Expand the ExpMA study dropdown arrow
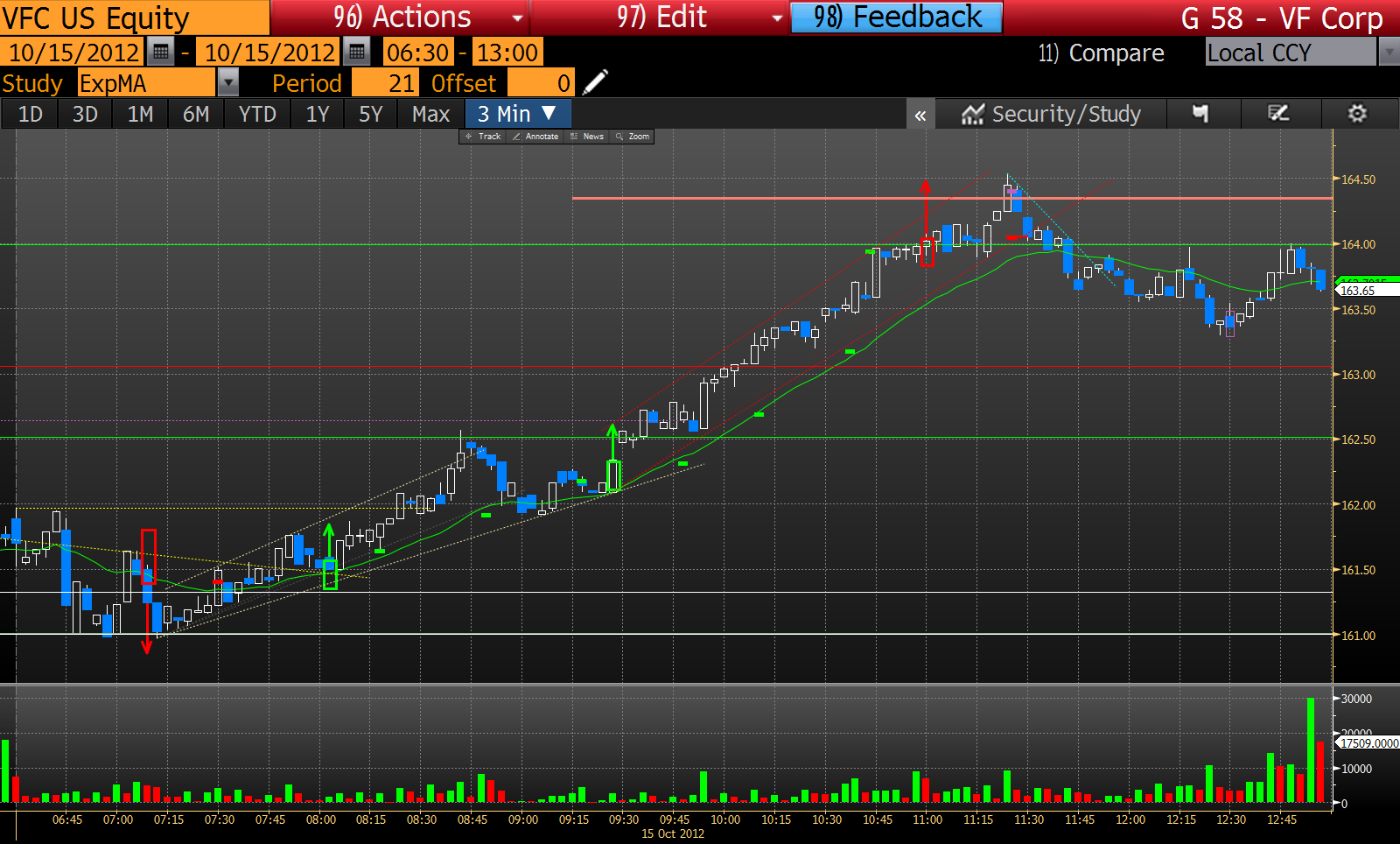1400x844 pixels. point(227,83)
